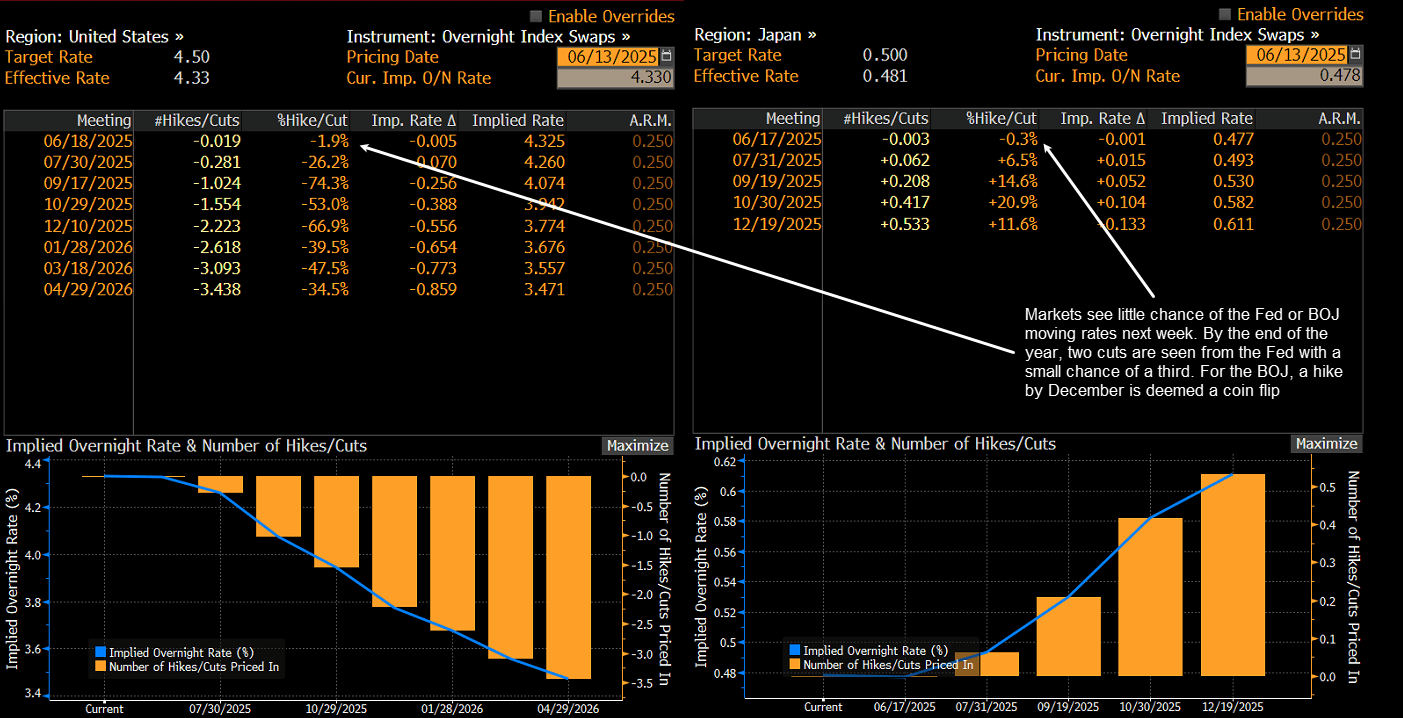Click the 0.478 Cur. Imp. O/N Rate field
1403x718 pixels.
1303,76
